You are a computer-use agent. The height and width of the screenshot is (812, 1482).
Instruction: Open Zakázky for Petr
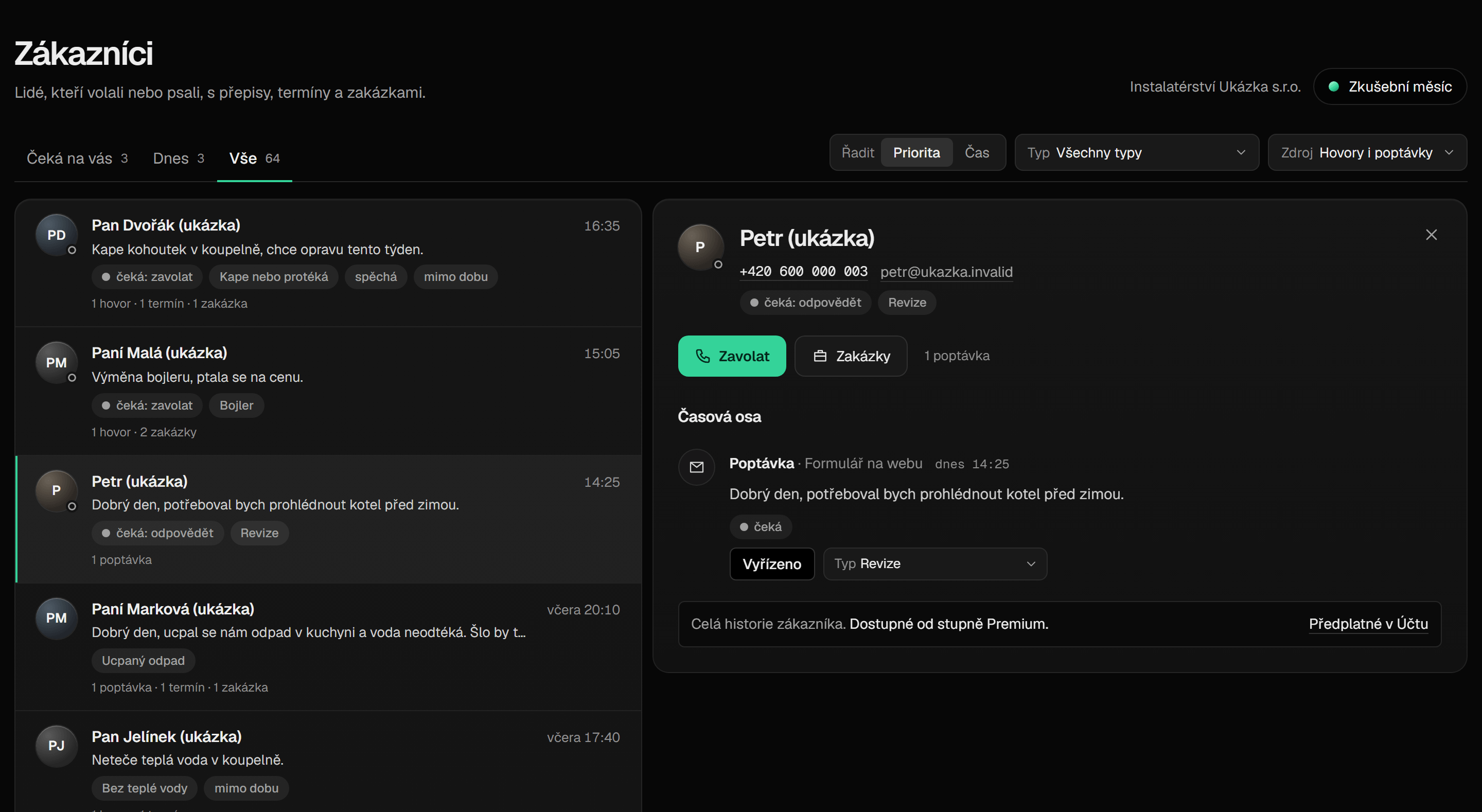click(851, 356)
